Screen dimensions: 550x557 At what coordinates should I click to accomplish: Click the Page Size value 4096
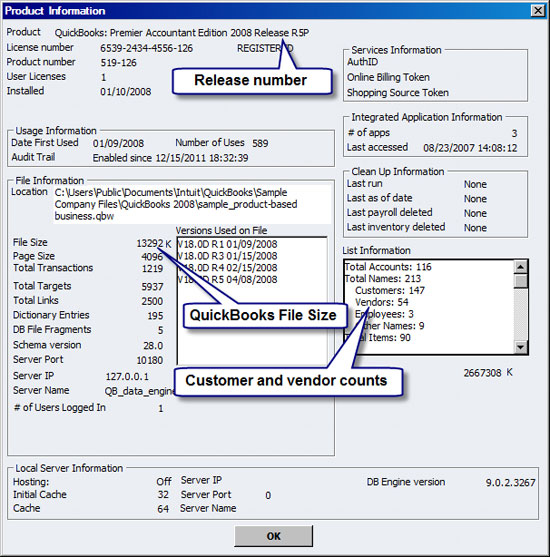pyautogui.click(x=152, y=256)
